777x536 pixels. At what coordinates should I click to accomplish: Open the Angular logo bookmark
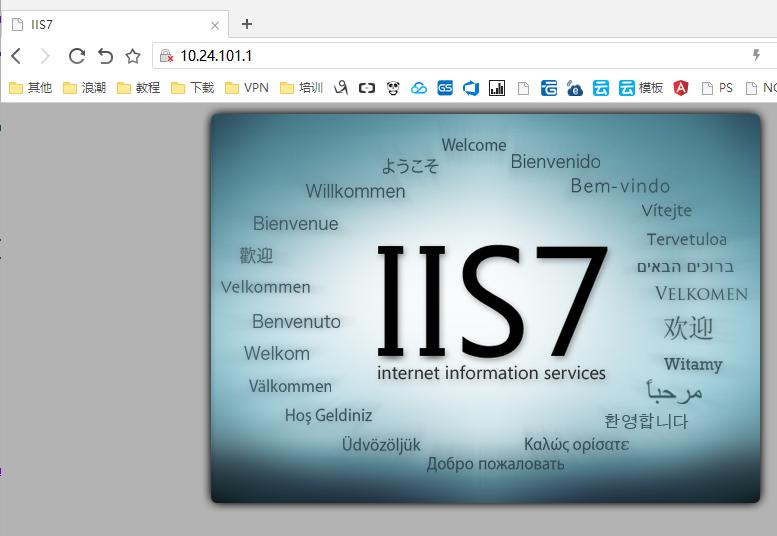681,88
